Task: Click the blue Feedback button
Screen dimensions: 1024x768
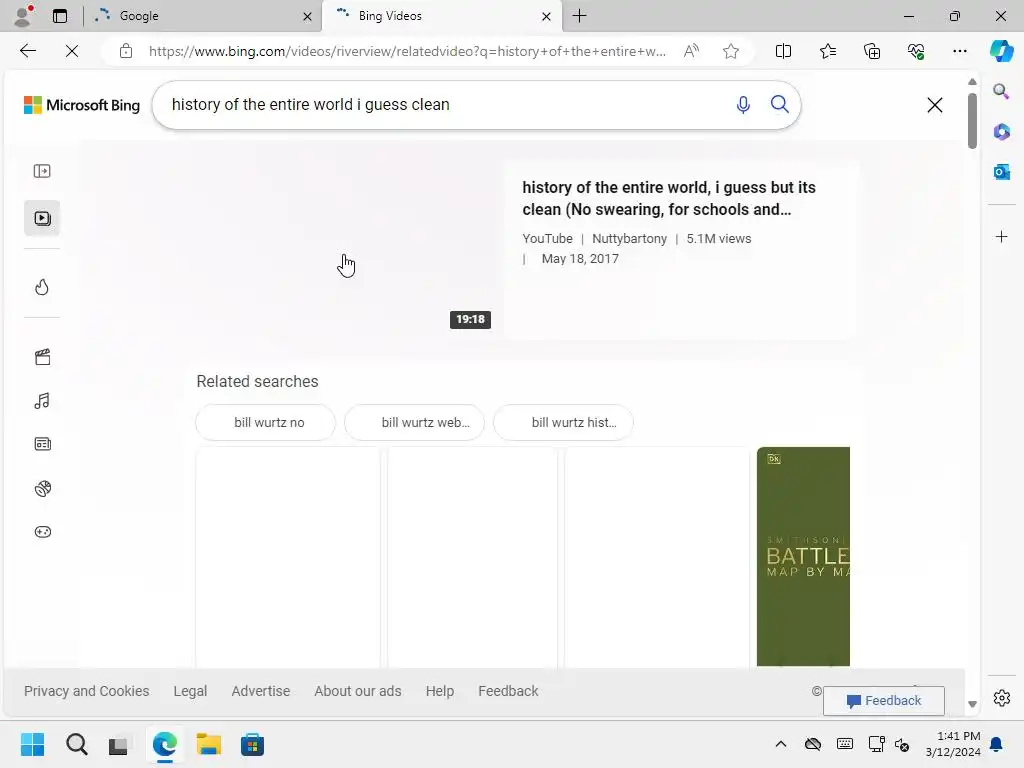Action: click(x=884, y=701)
